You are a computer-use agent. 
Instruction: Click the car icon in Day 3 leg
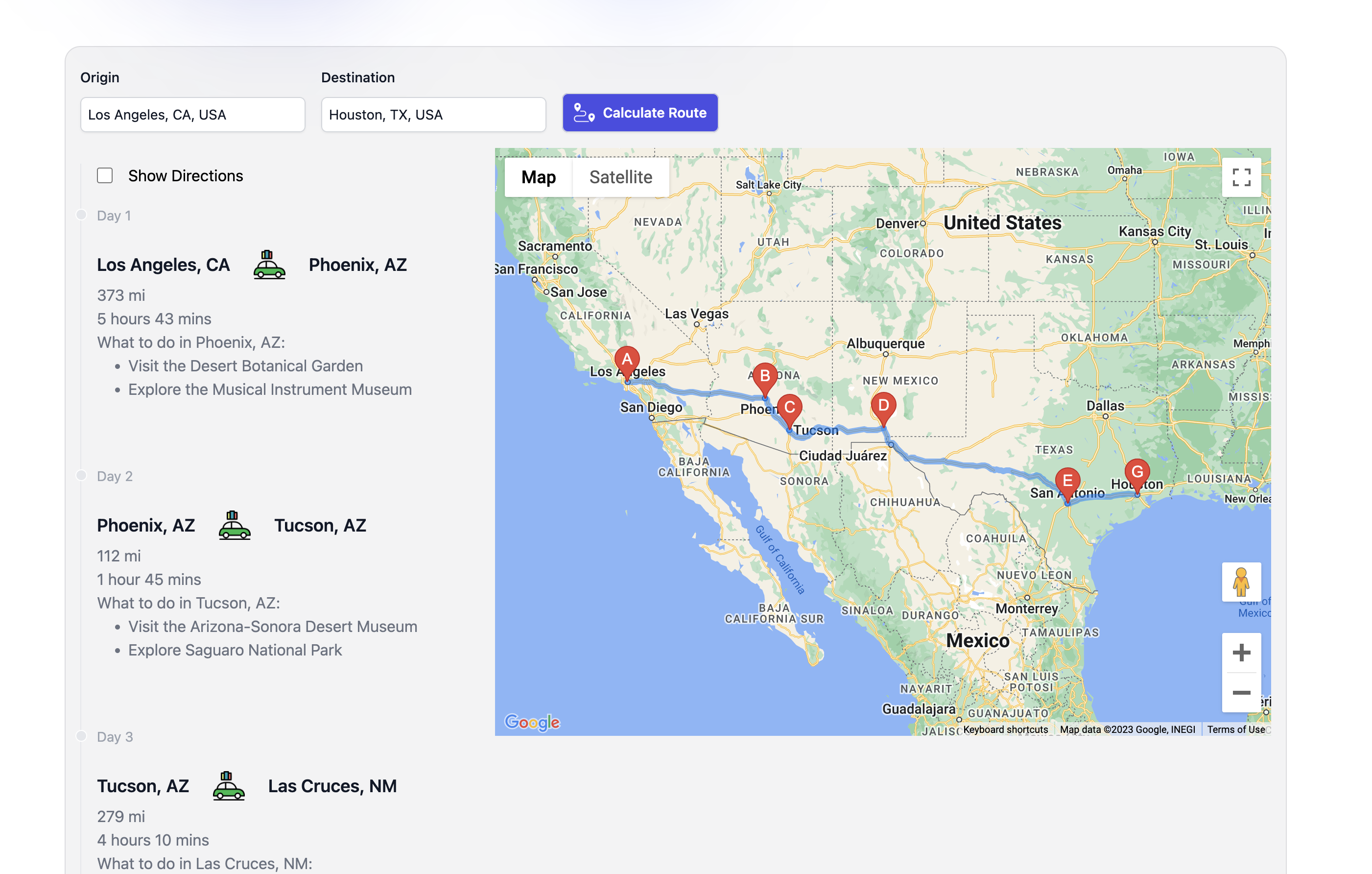[x=229, y=786]
